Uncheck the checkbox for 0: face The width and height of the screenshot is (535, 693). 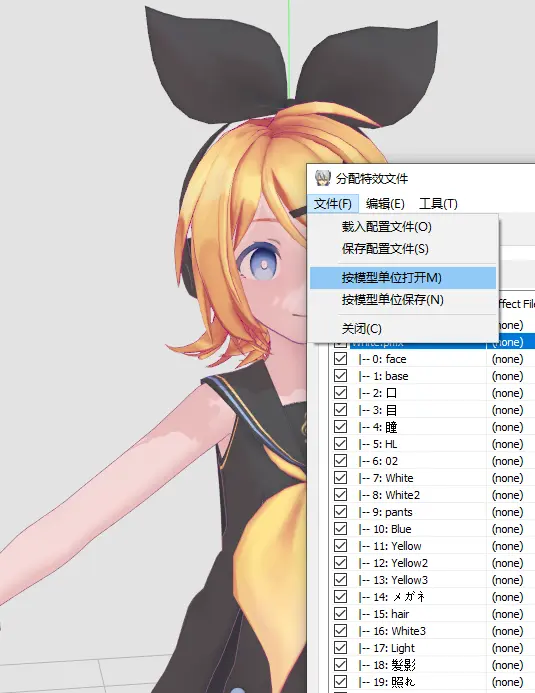coord(340,358)
